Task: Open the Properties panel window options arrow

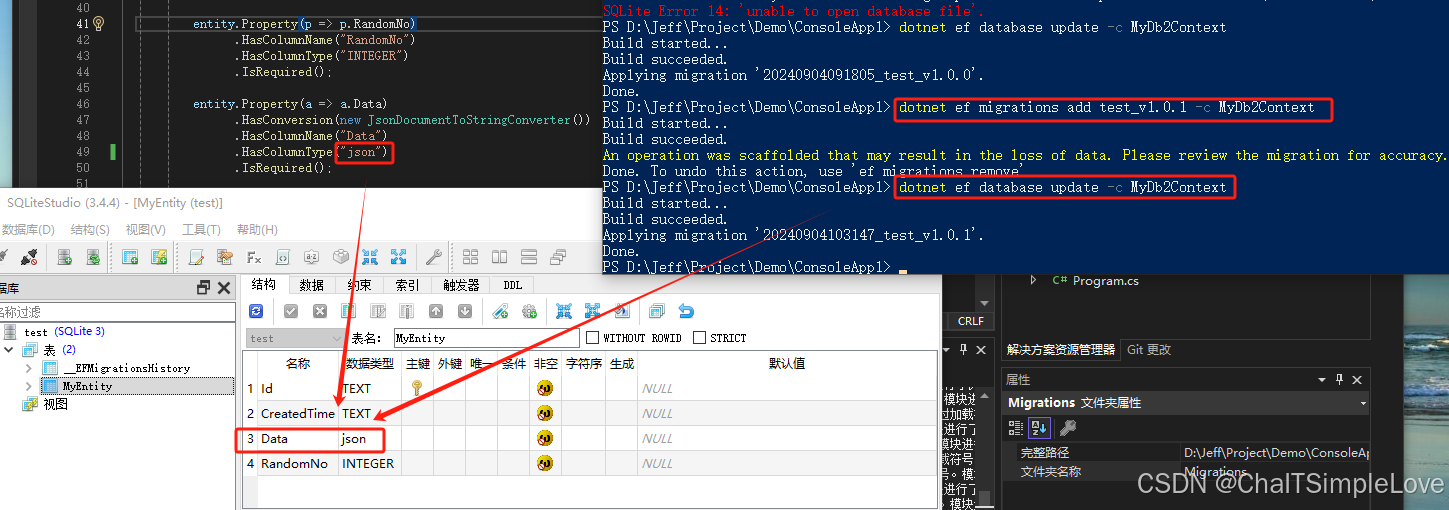Action: (1324, 380)
